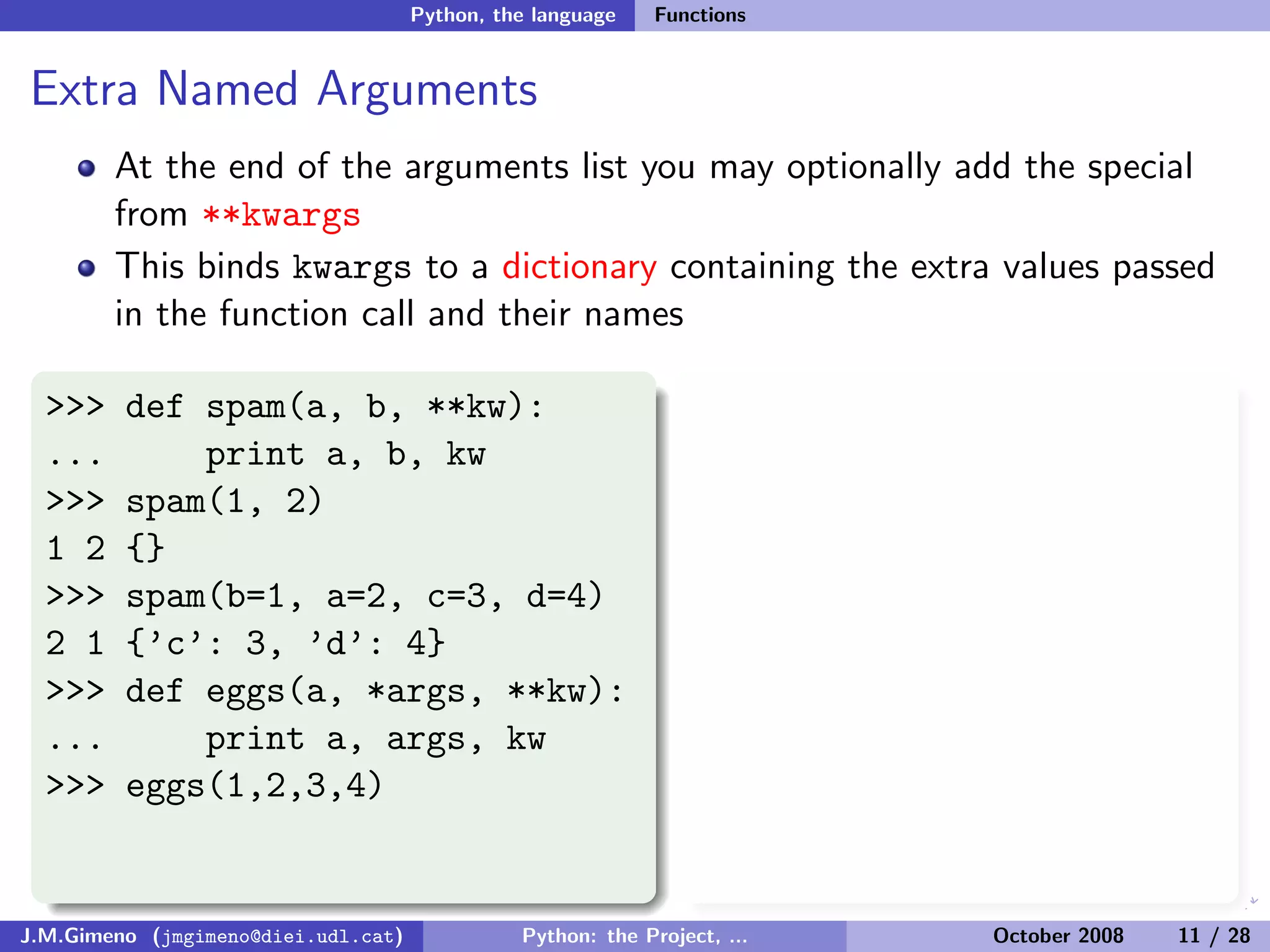The width and height of the screenshot is (1270, 952).
Task: Click footer title 'Python: the Project, ...'
Action: pos(634,935)
